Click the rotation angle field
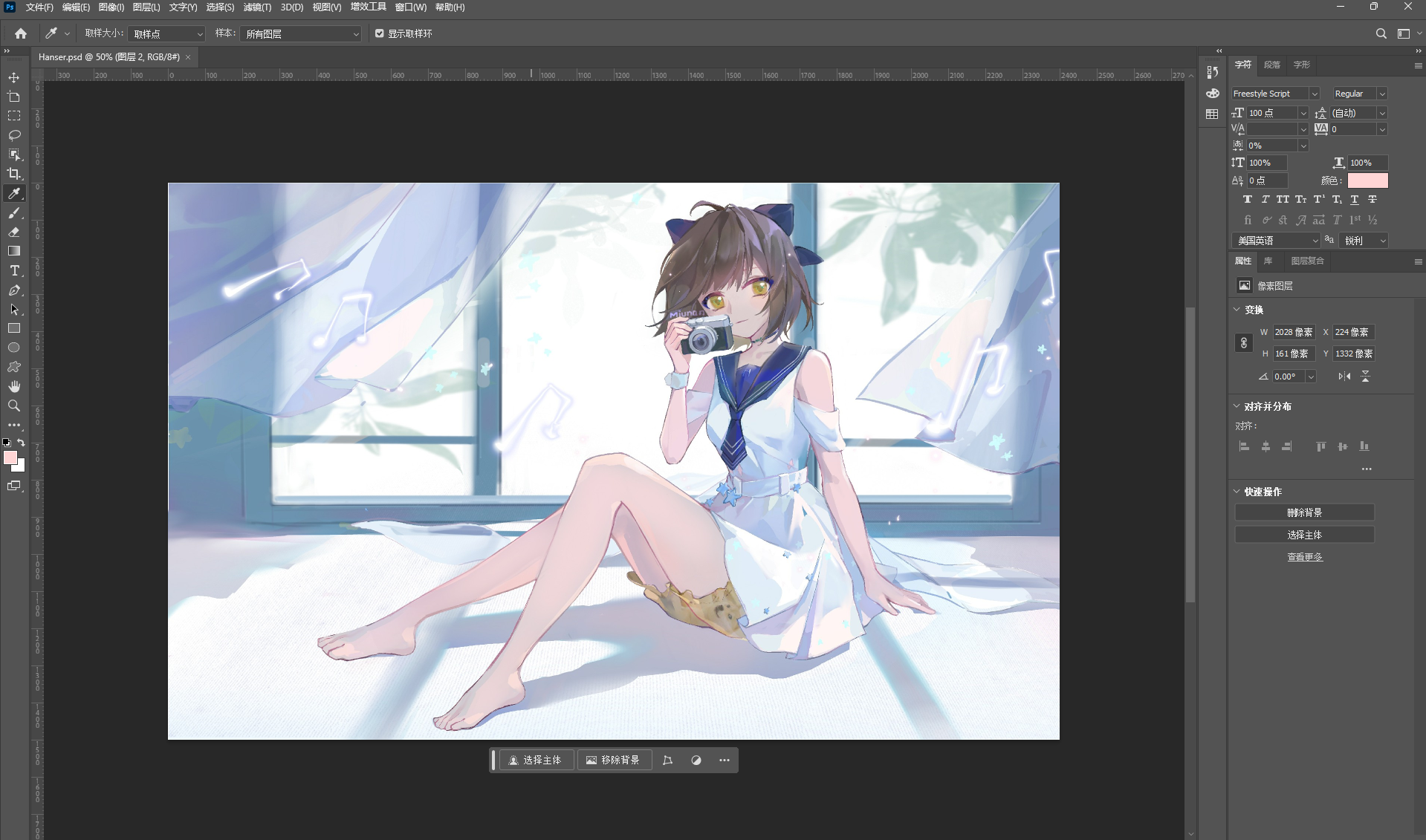Screen dimensions: 1426x840 coord(1289,377)
